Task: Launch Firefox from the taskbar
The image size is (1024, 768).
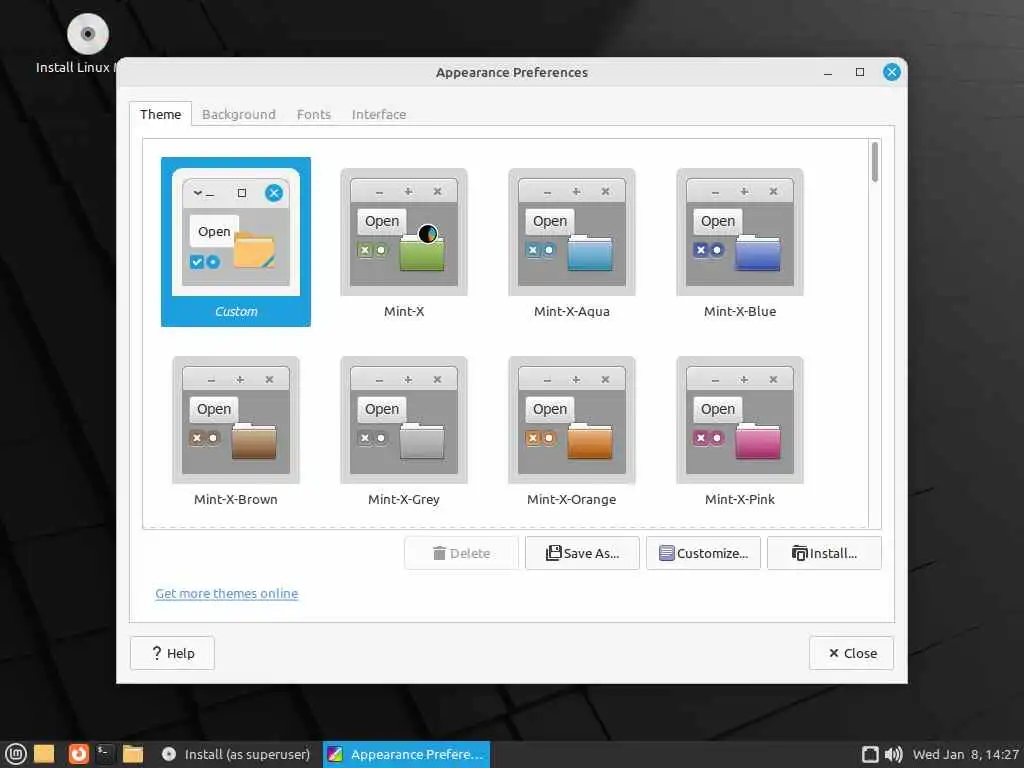Action: (78, 754)
